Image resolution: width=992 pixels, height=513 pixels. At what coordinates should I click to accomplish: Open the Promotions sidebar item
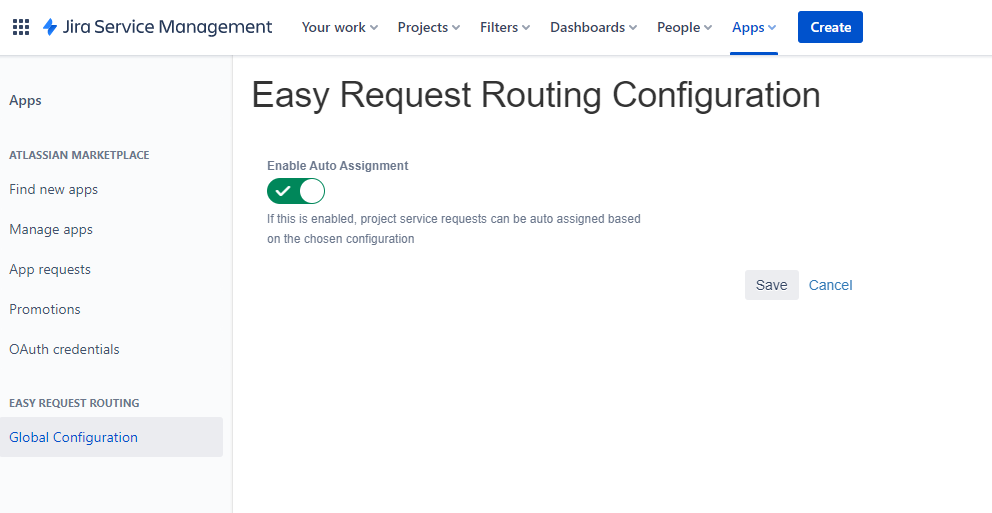(x=44, y=309)
